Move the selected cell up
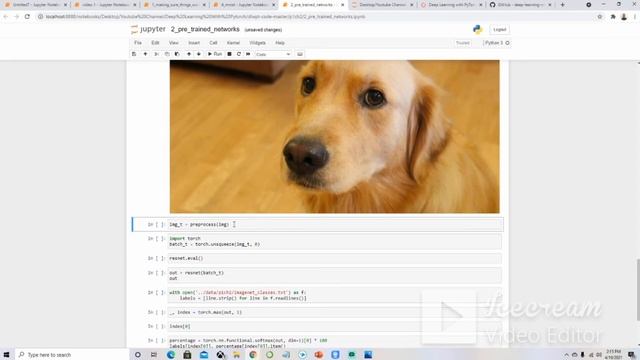Image resolution: width=640 pixels, height=360 pixels. point(189,54)
